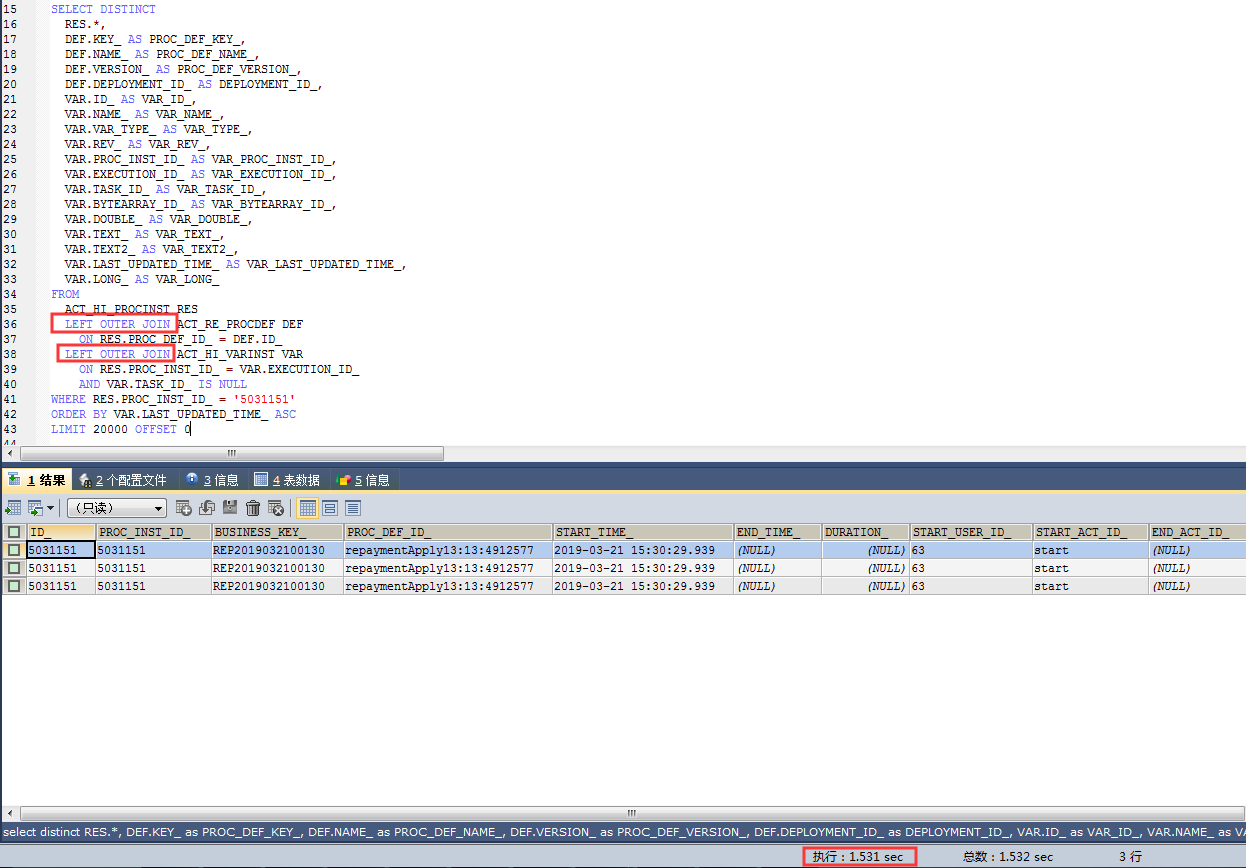Add a new row to the result grid
The height and width of the screenshot is (868, 1246).
(x=184, y=508)
